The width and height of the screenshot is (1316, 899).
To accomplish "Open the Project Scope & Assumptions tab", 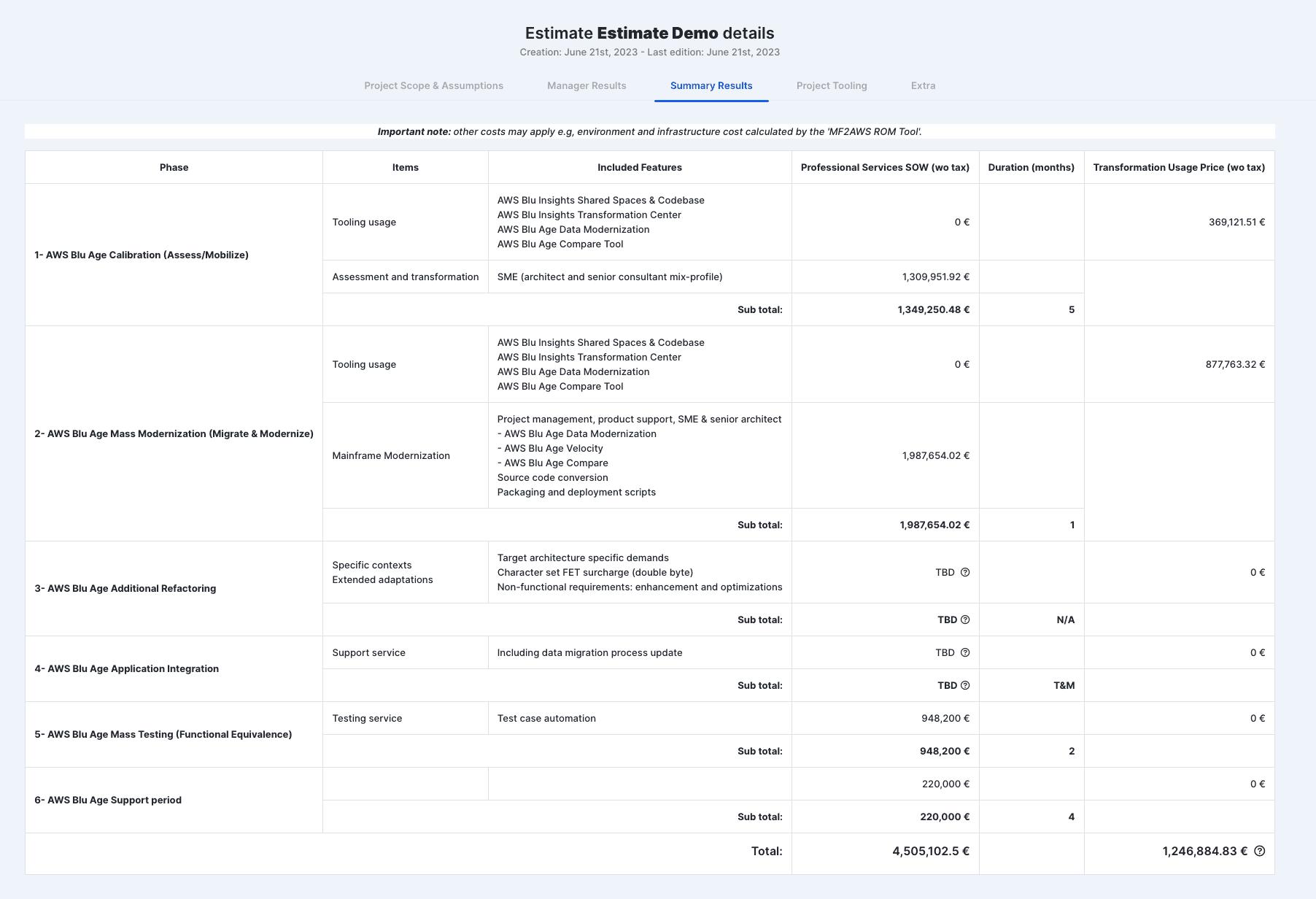I will (434, 85).
